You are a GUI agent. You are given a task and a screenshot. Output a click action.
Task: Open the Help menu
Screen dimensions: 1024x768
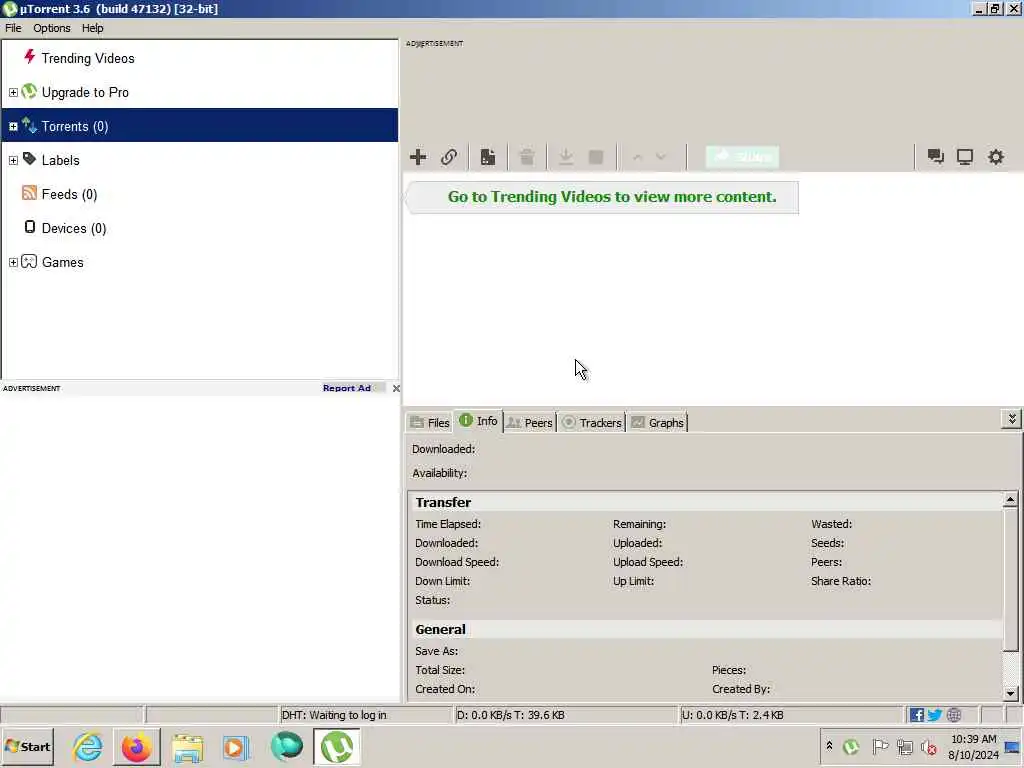point(92,28)
